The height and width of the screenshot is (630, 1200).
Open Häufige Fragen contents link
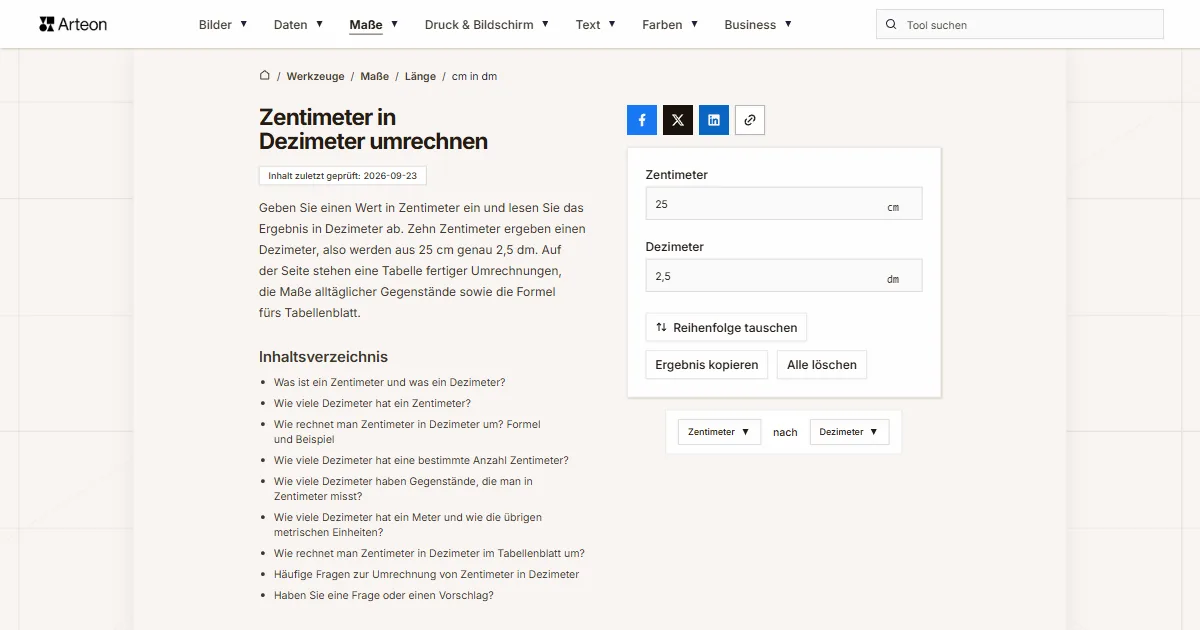[x=427, y=574]
